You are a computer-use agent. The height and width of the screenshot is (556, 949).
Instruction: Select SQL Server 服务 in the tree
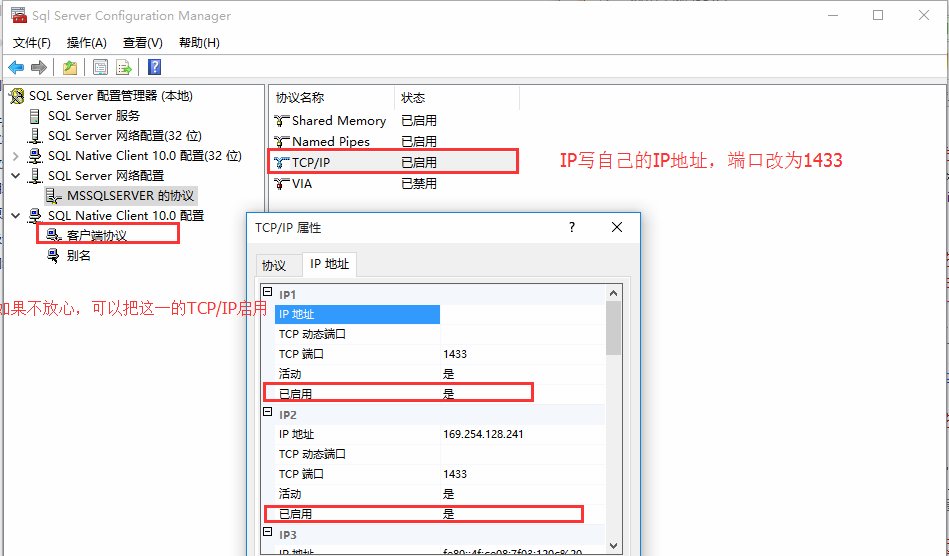pyautogui.click(x=94, y=116)
